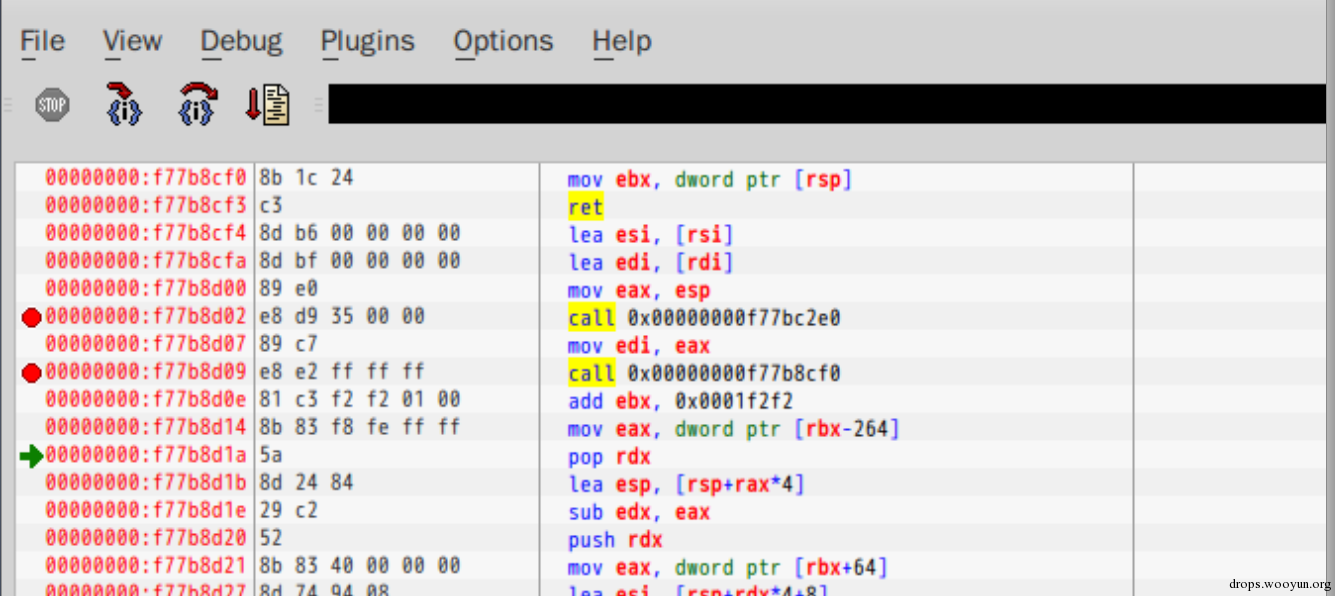Viewport: 1335px width, 596px height.
Task: Open the View menu
Action: (132, 41)
